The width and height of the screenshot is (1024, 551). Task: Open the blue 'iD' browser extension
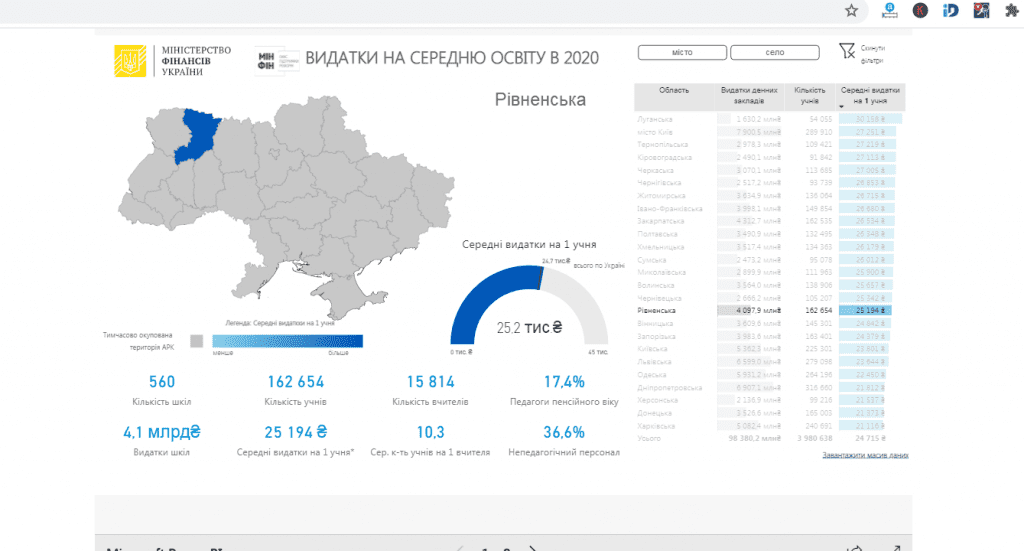pyautogui.click(x=951, y=11)
